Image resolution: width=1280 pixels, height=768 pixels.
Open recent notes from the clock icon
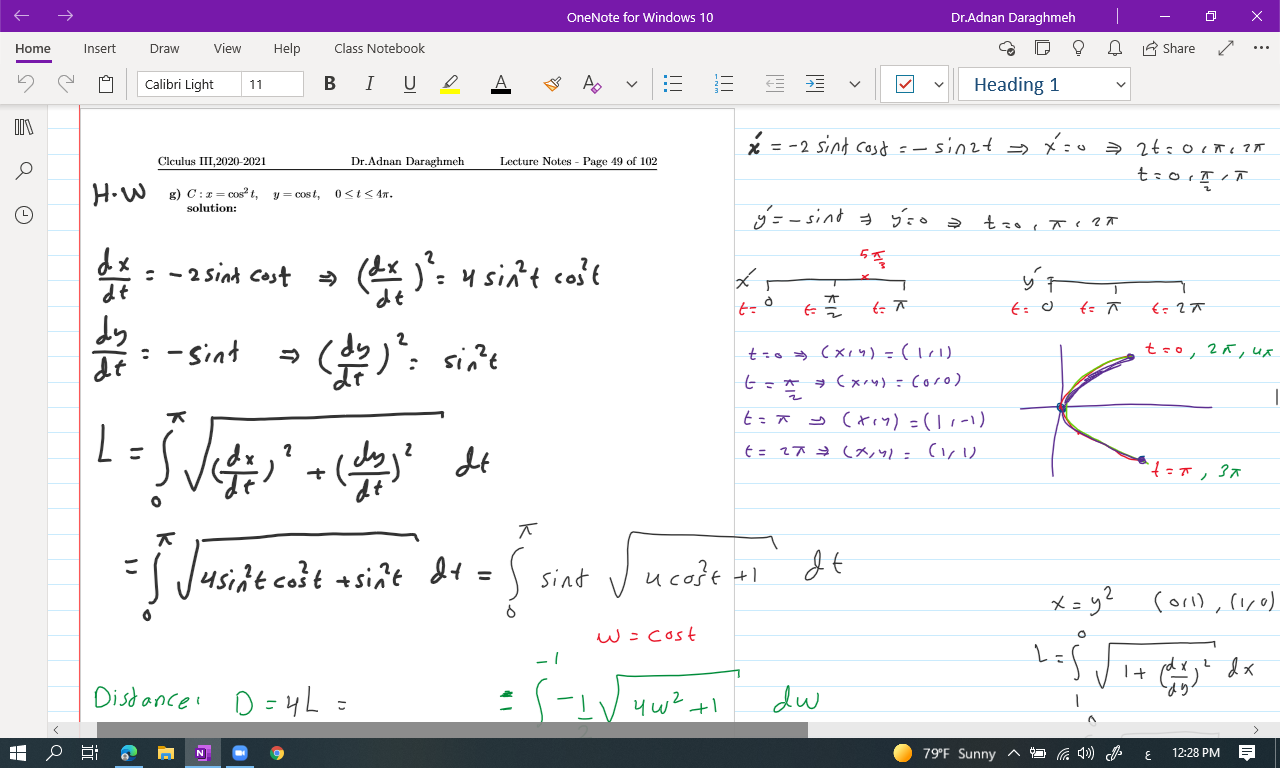coord(24,215)
